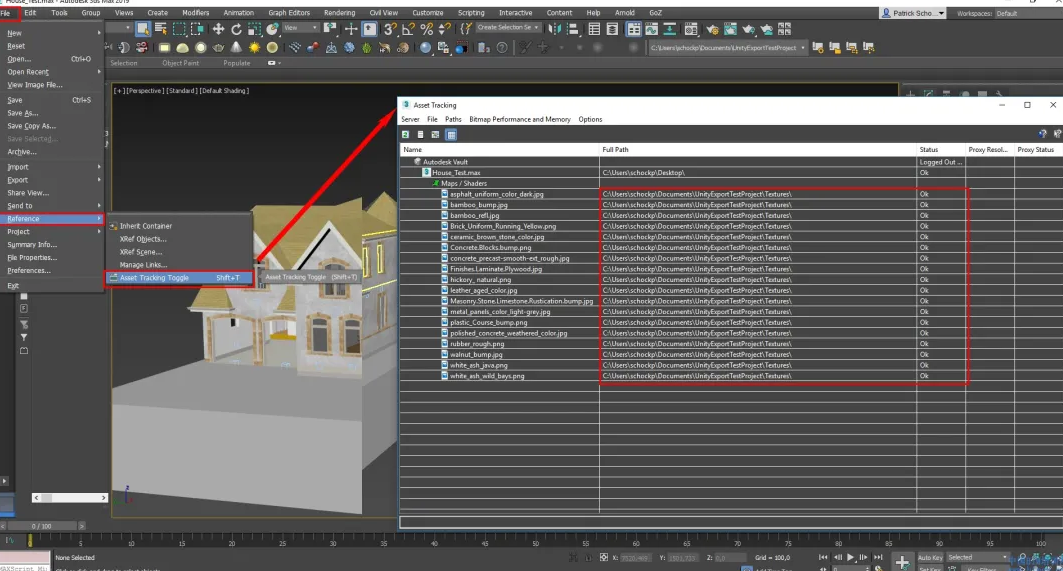Image resolution: width=1063 pixels, height=571 pixels.
Task: Select the Object Paint ribbon tab
Action: 180,63
